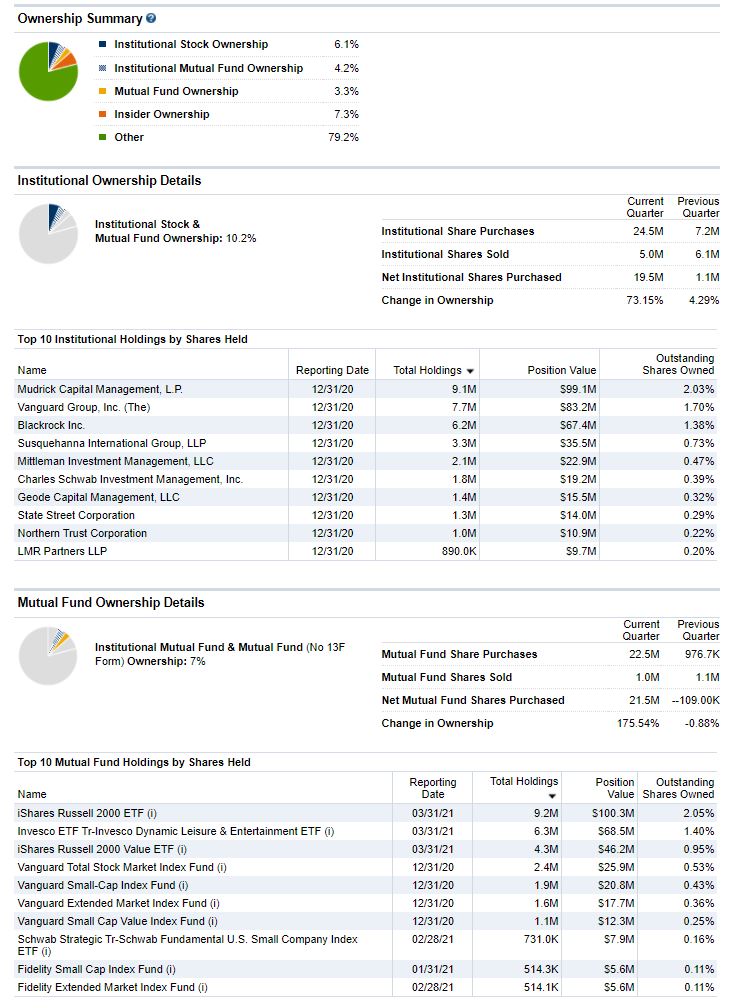743x1008 pixels.
Task: Click the Institutional Stock Ownership blue legend swatch
Action: click(x=103, y=44)
